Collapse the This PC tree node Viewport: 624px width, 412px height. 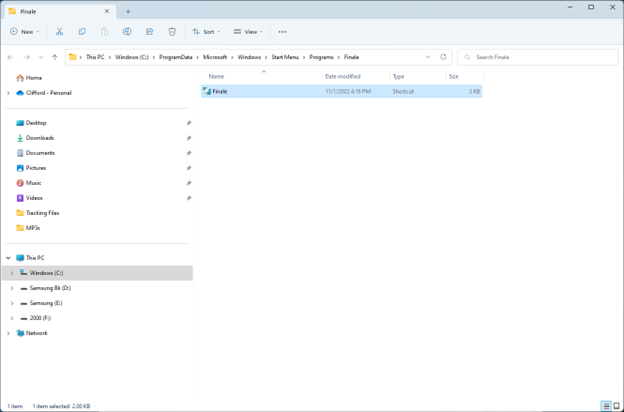pyautogui.click(x=8, y=258)
